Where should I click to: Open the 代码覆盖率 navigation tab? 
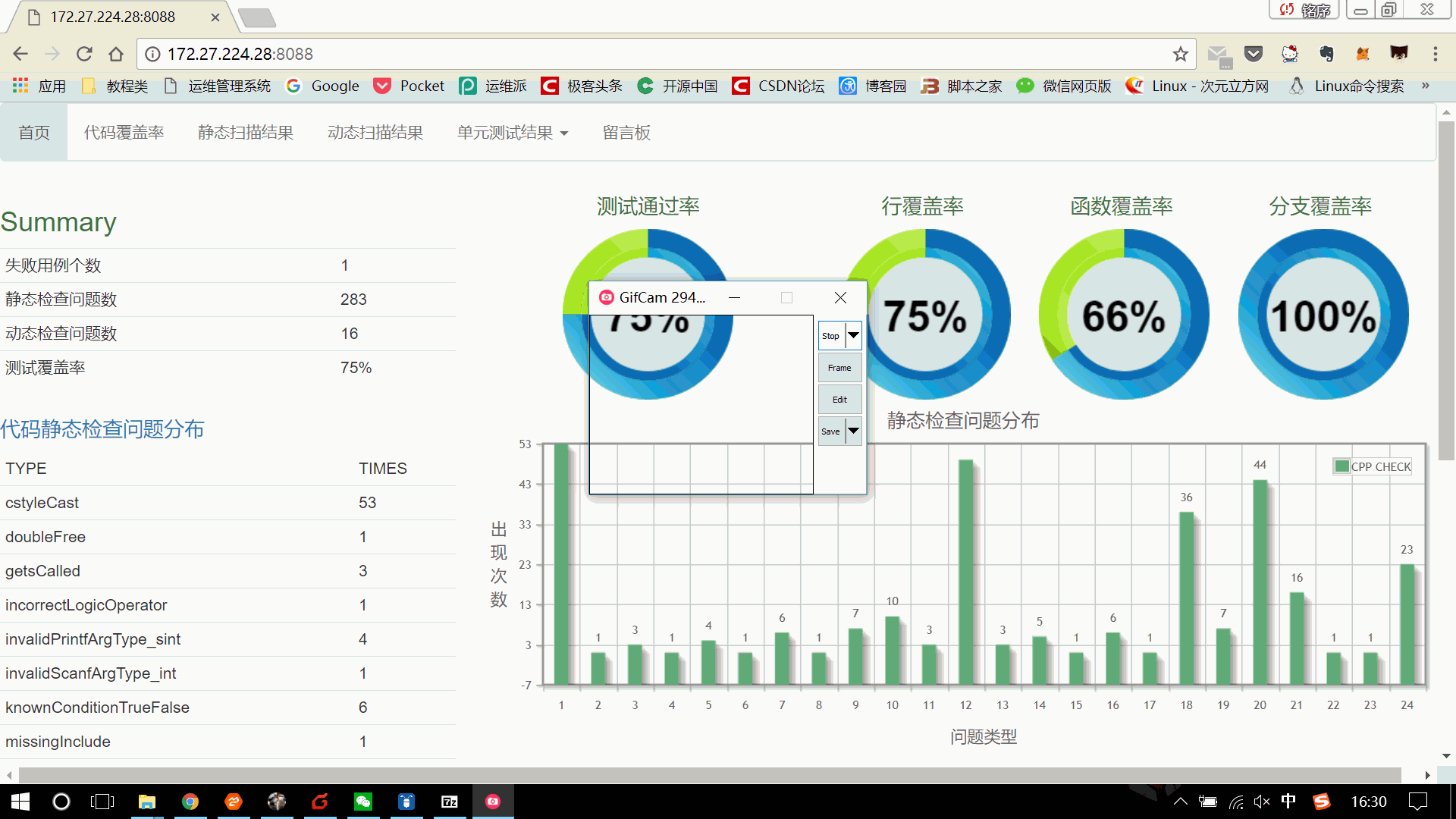click(x=124, y=133)
